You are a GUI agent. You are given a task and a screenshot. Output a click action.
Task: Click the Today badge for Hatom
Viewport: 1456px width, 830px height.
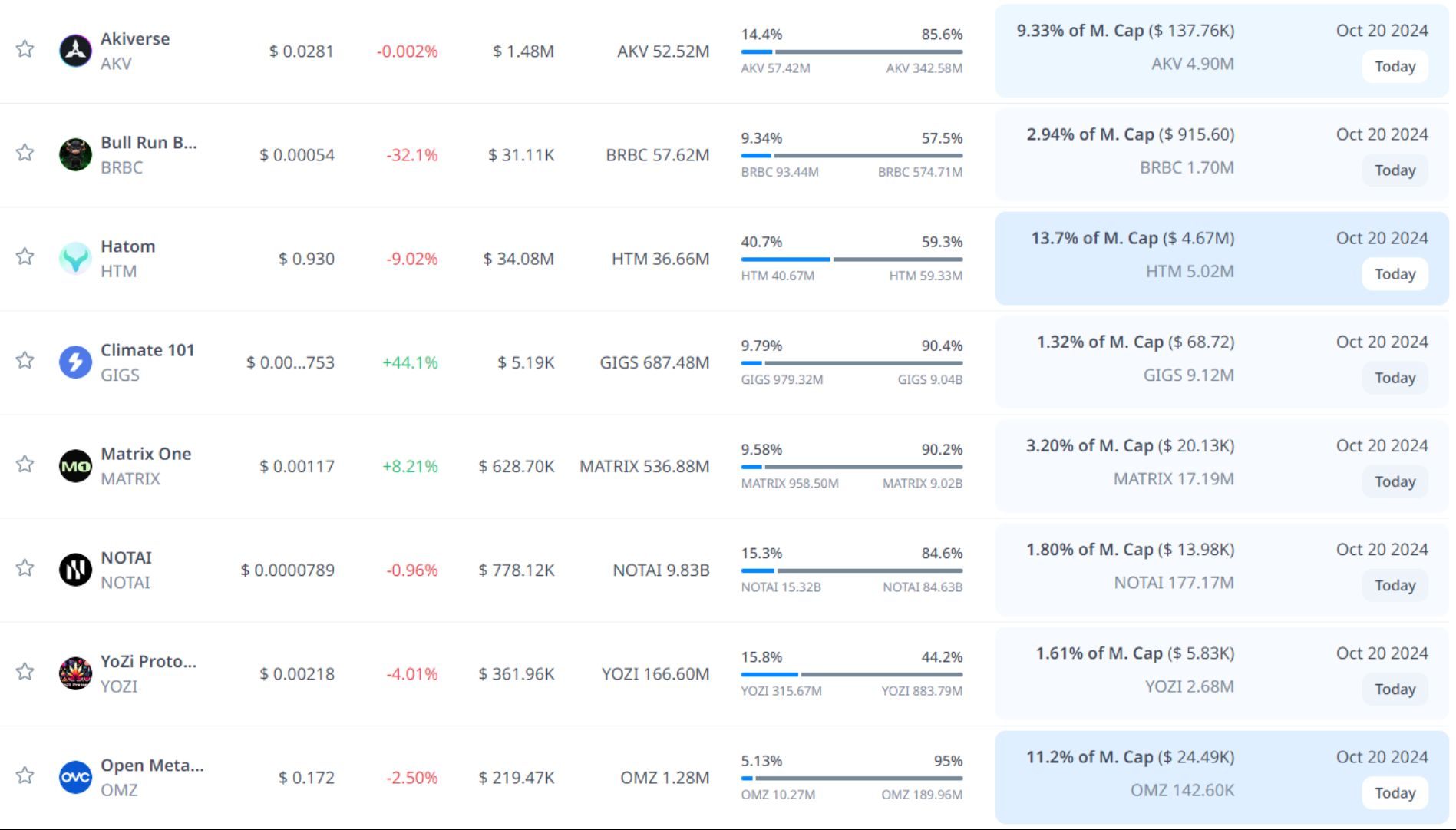(1395, 274)
